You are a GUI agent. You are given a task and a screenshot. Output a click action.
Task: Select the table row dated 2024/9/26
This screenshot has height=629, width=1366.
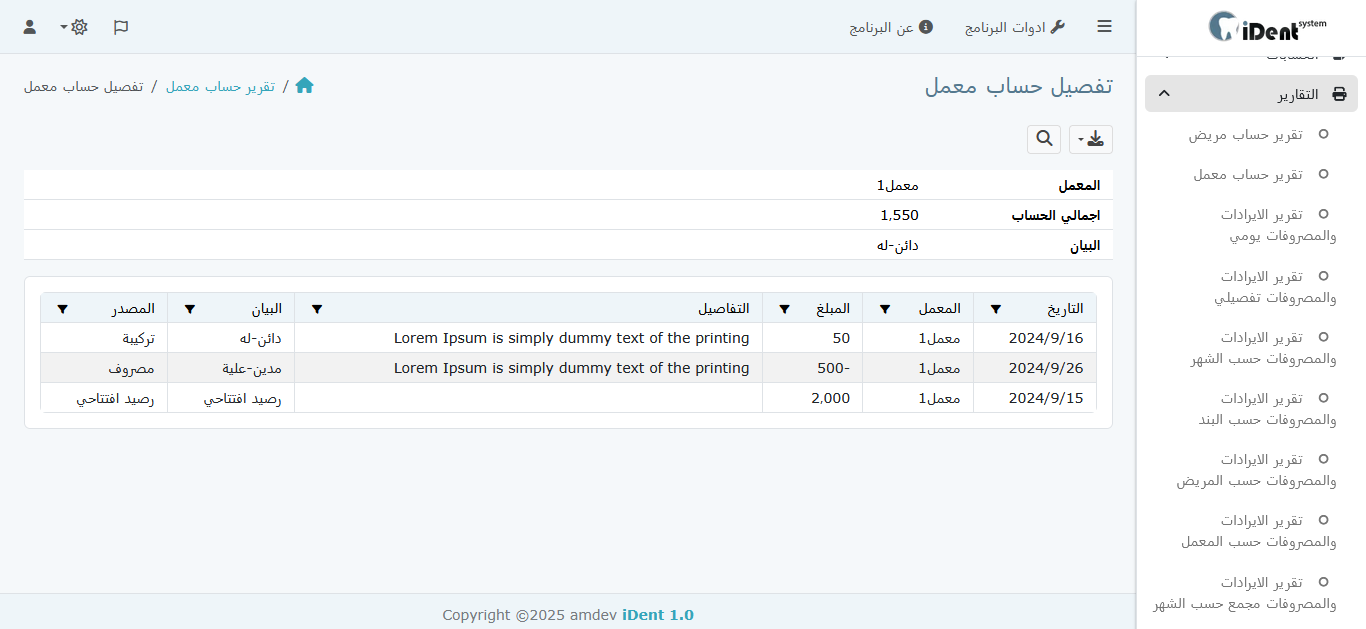568,368
